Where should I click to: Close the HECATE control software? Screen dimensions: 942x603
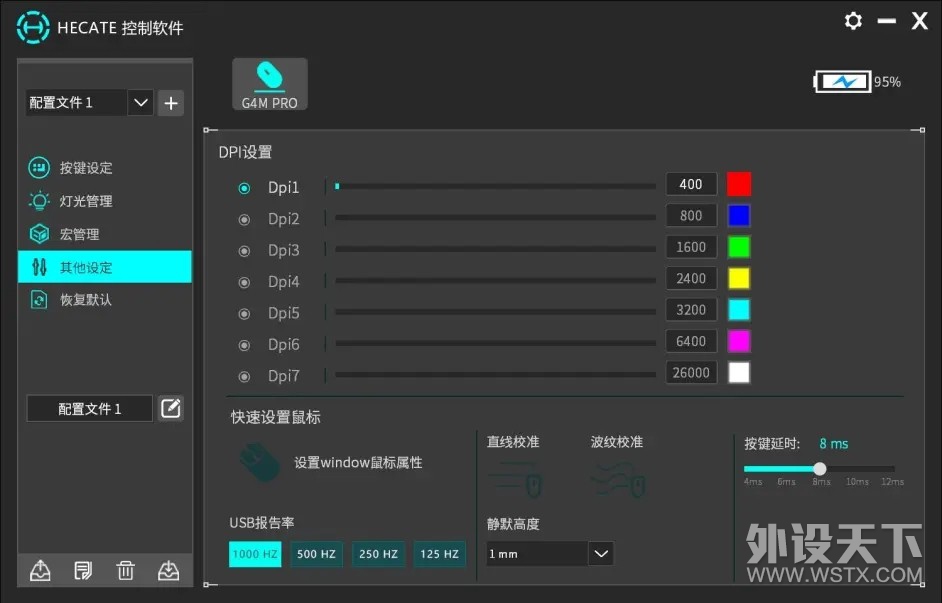pyautogui.click(x=919, y=21)
